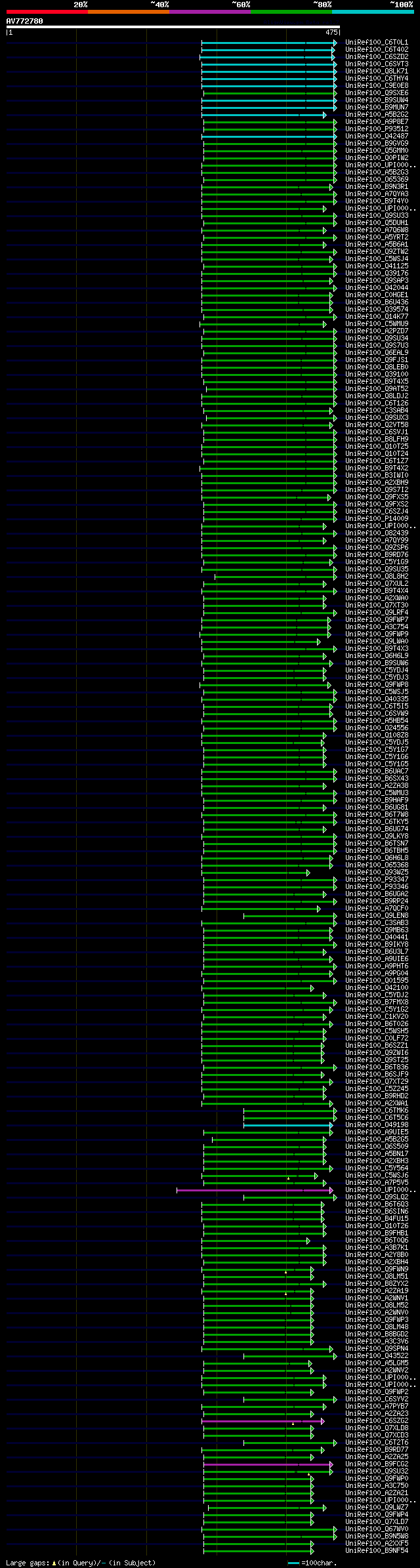Select the UniRef100_B6UAC7 label
Viewport: 420px width, 1568px height.
[377, 771]
